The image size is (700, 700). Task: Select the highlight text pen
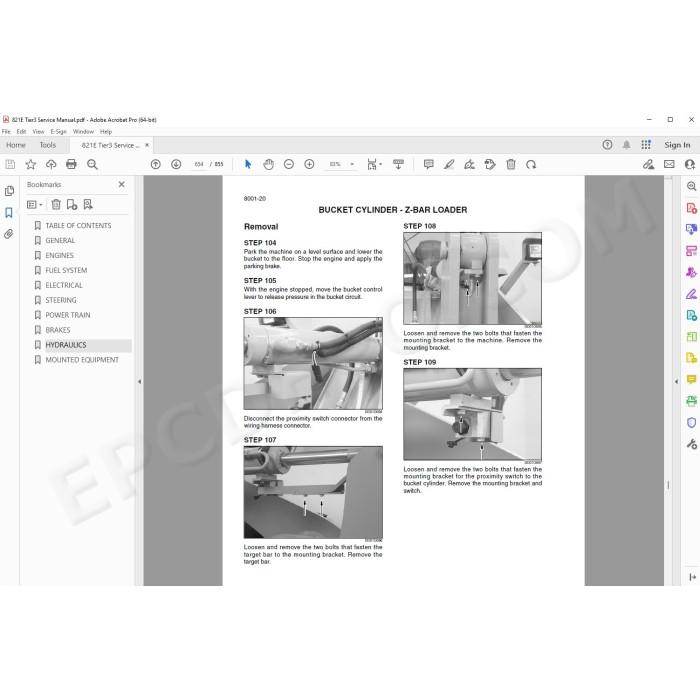[449, 164]
